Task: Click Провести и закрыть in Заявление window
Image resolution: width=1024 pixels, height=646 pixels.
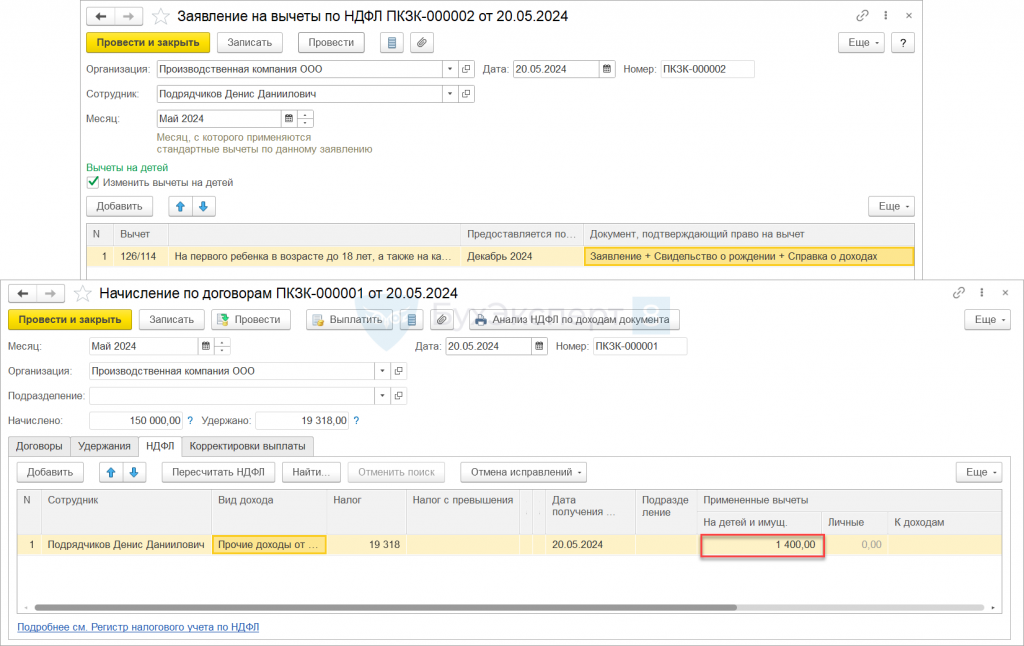Action: click(x=148, y=42)
